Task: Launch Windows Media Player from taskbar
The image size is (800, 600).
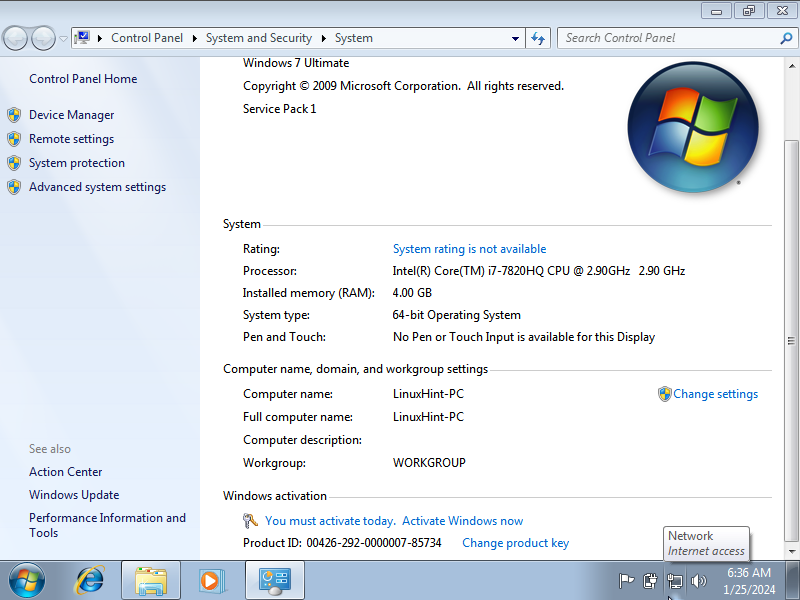Action: point(211,581)
